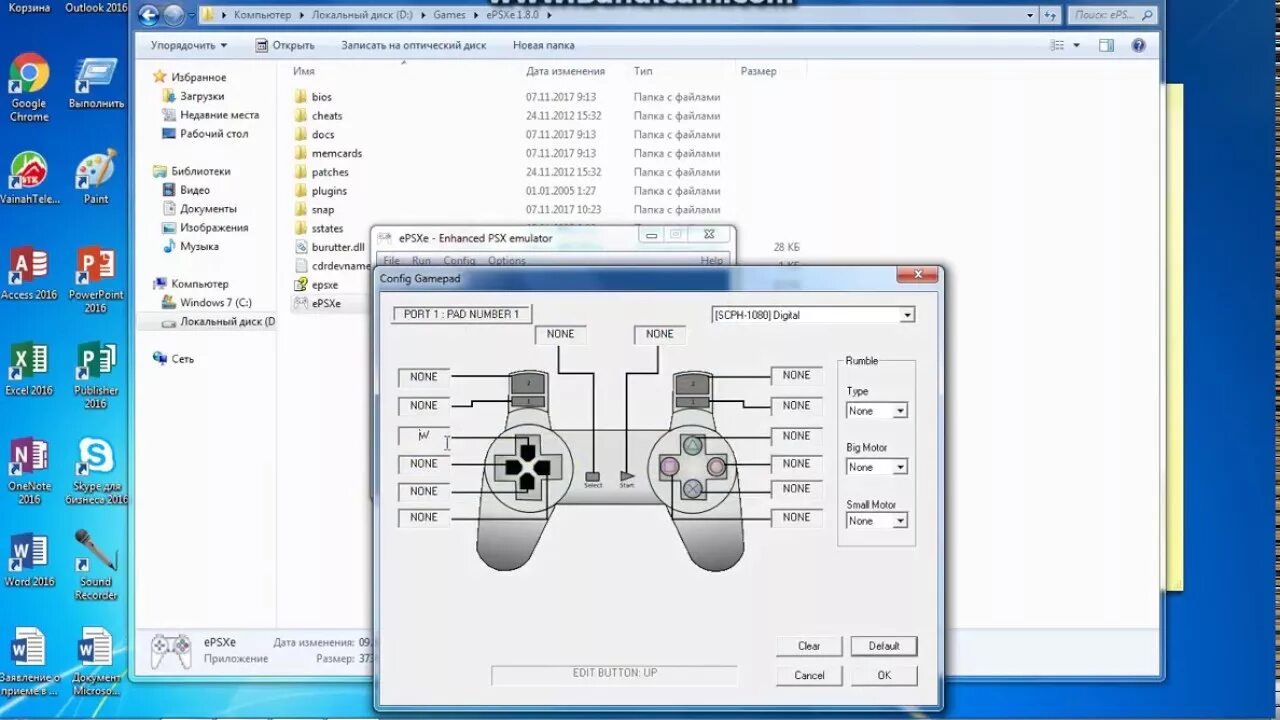The image size is (1280, 720).
Task: Select the cheats folder
Action: (x=326, y=116)
